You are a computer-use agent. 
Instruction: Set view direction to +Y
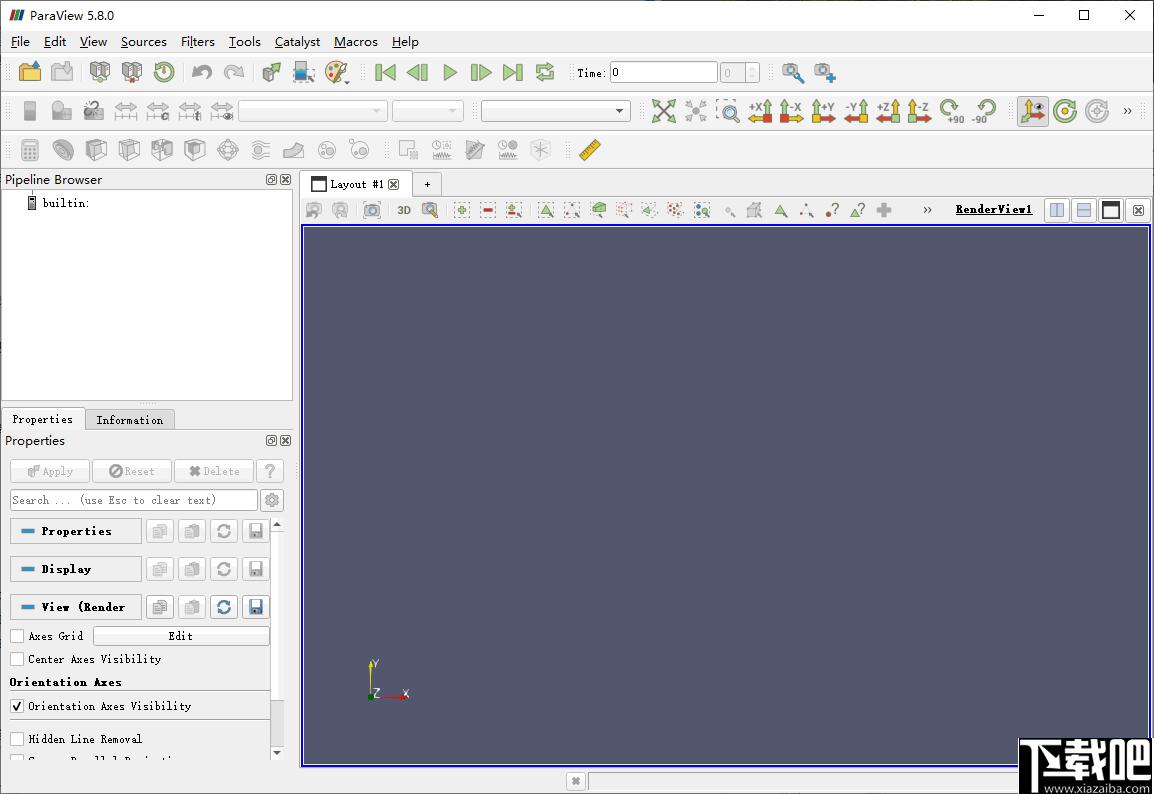click(x=824, y=111)
